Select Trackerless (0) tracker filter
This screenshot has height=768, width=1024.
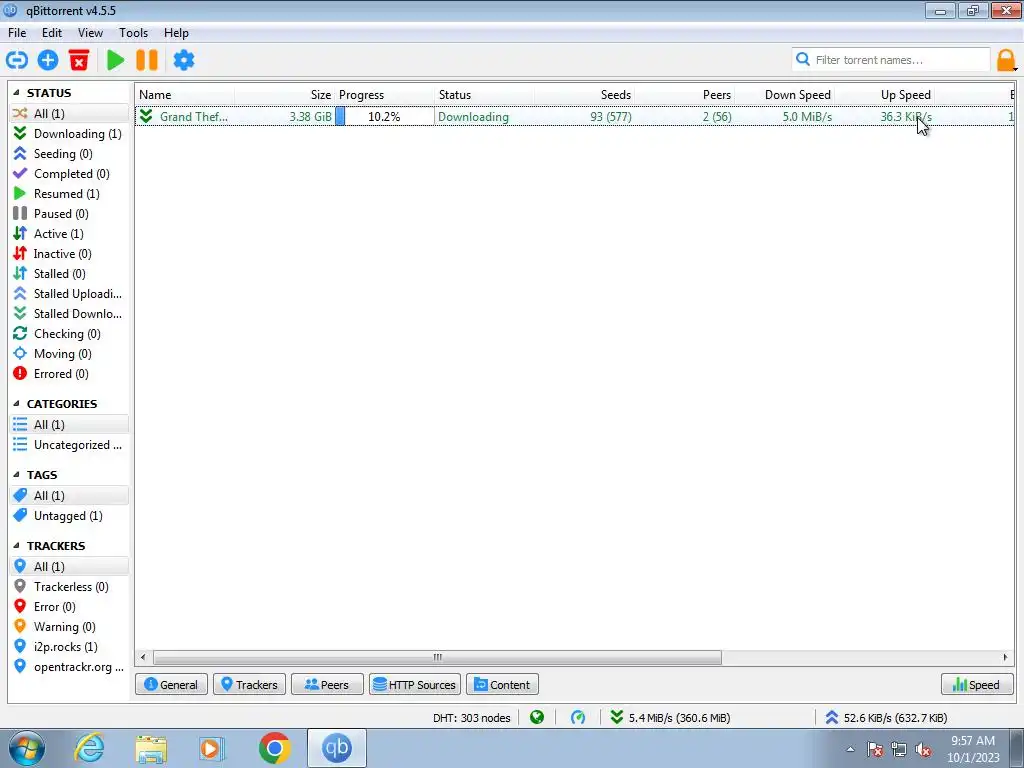point(68,586)
